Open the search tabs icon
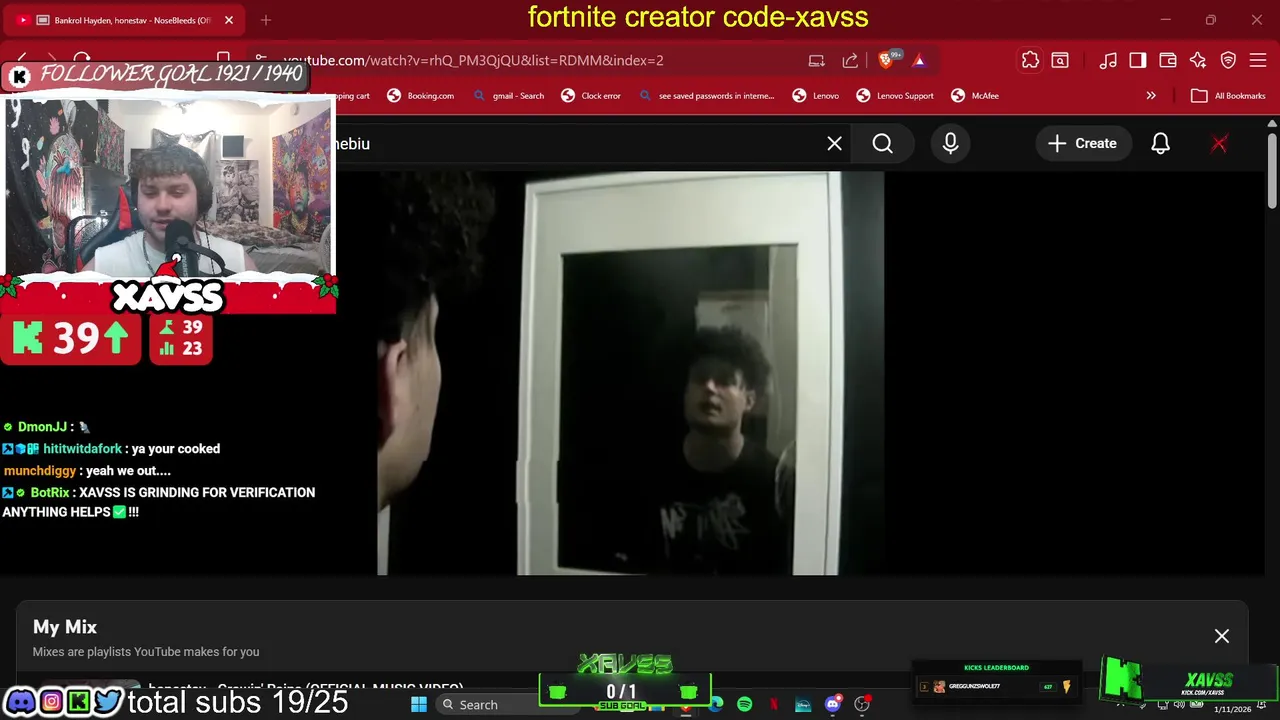The image size is (1280, 720). (1060, 60)
